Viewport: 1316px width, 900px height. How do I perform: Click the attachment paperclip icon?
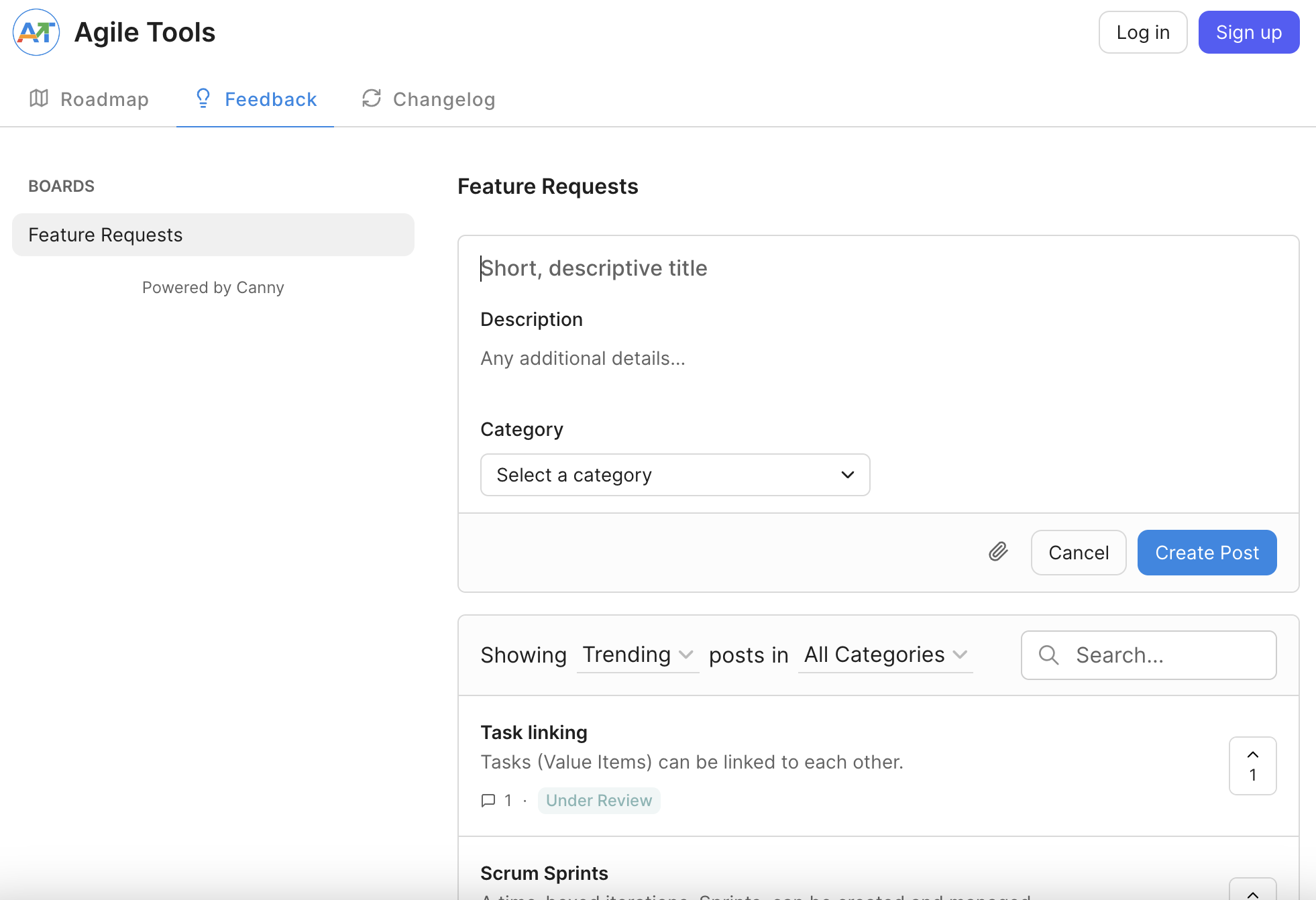998,552
